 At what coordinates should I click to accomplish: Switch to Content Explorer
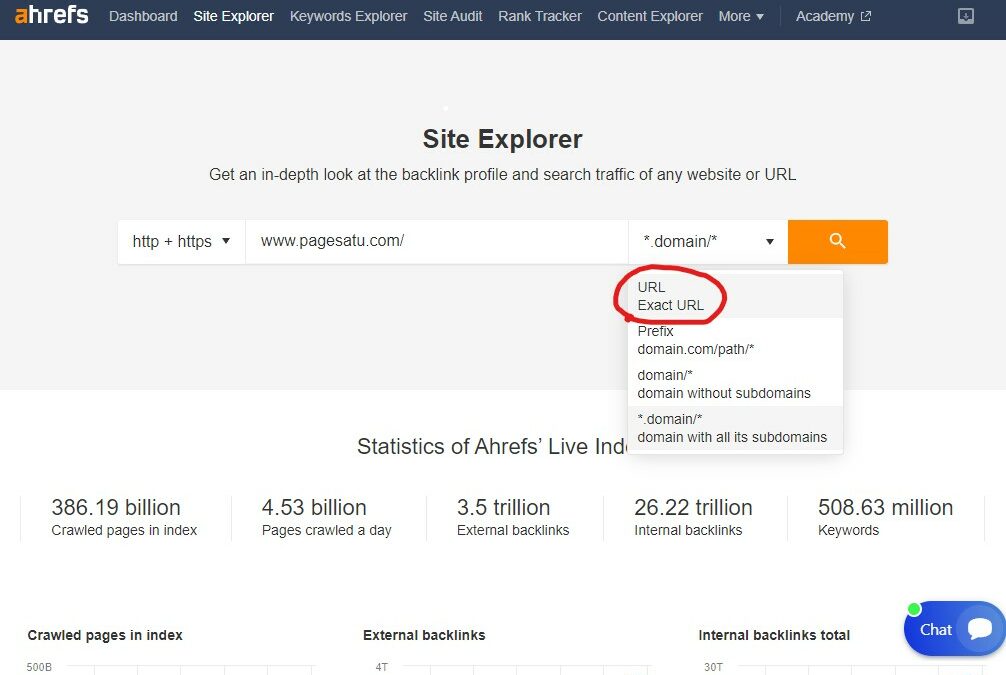pos(650,16)
